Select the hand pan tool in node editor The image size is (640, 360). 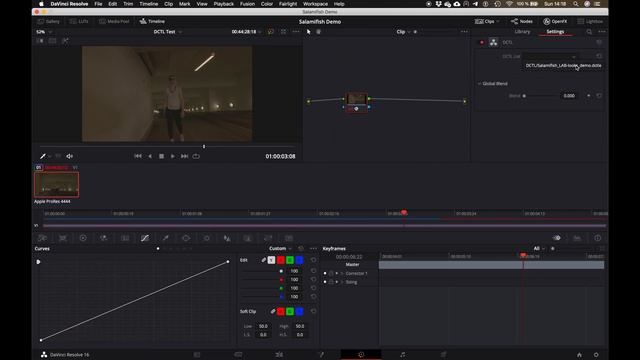click(x=318, y=32)
